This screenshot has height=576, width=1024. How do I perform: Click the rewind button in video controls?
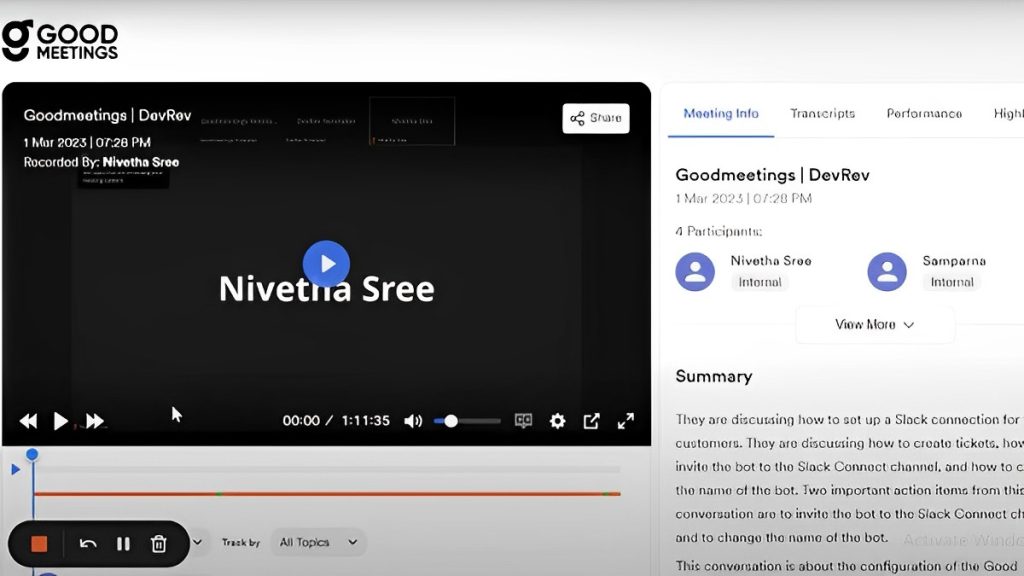(29, 421)
